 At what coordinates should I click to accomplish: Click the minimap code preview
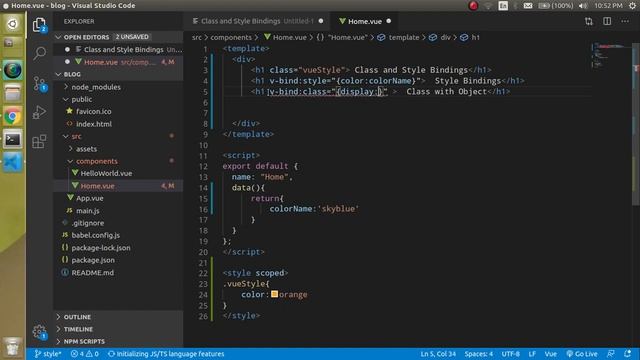pyautogui.click(x=610, y=55)
